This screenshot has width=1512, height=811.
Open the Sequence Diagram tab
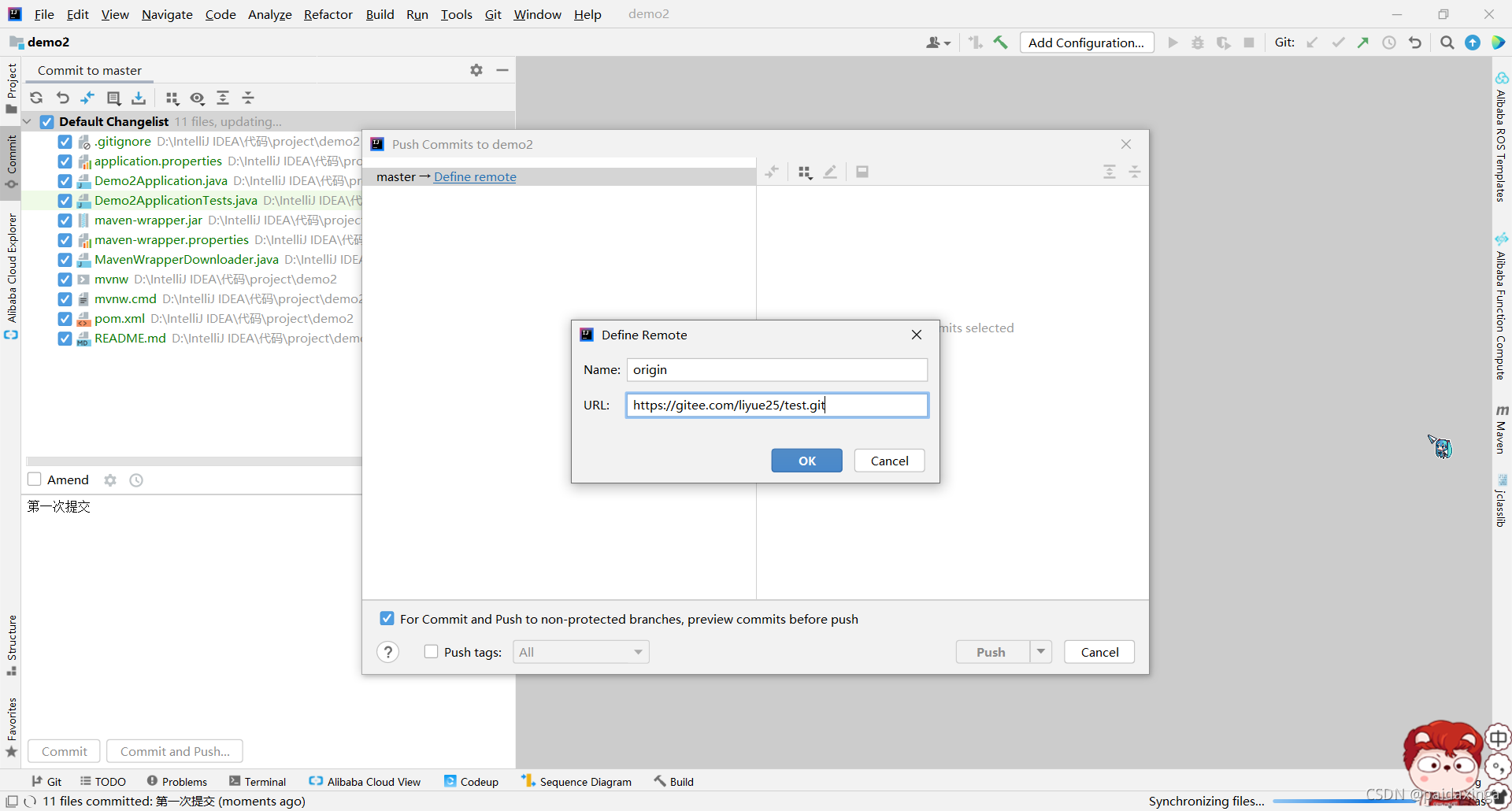coord(576,782)
